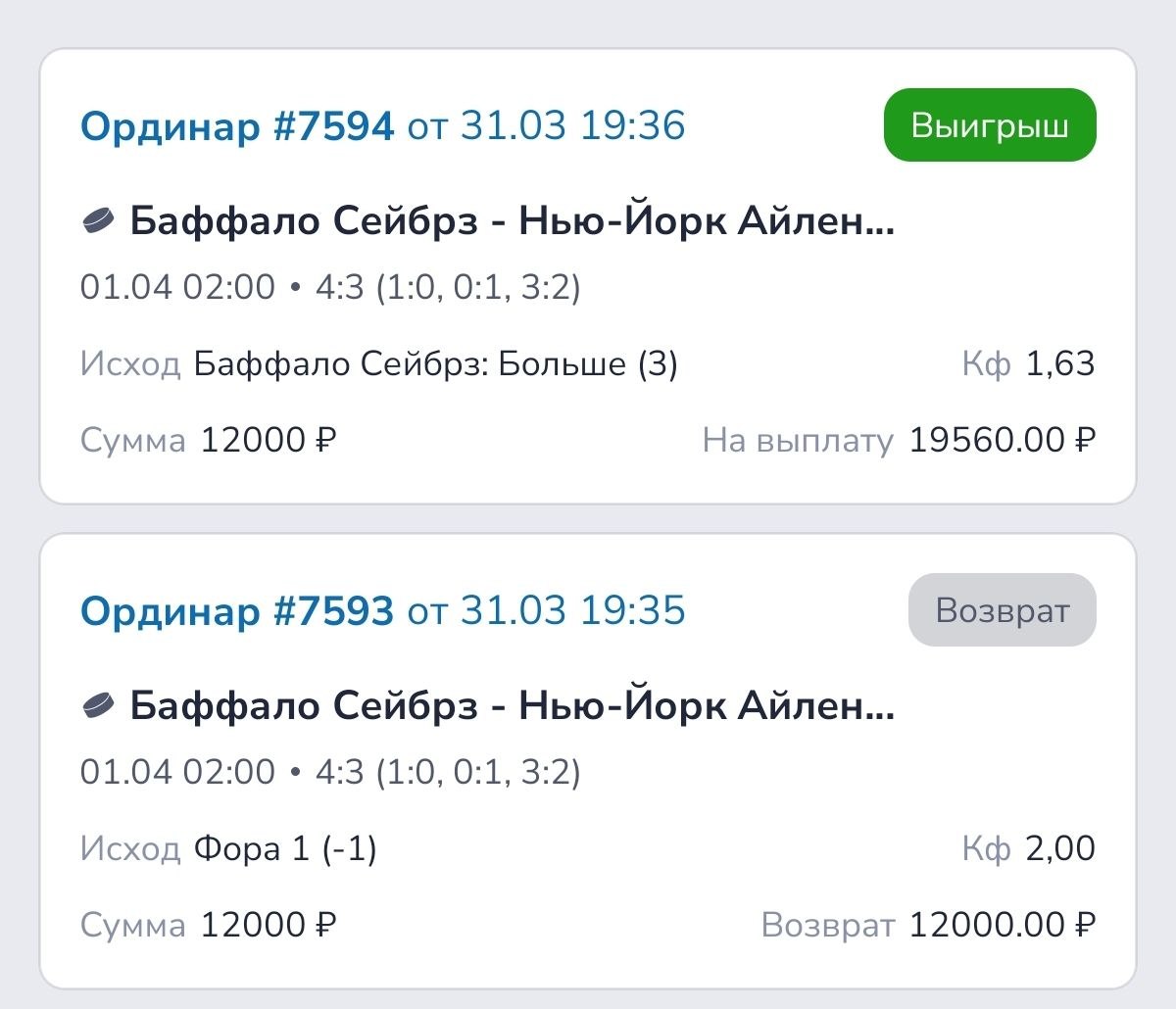Click hockey puck icon on bet #7593

pyautogui.click(x=97, y=706)
